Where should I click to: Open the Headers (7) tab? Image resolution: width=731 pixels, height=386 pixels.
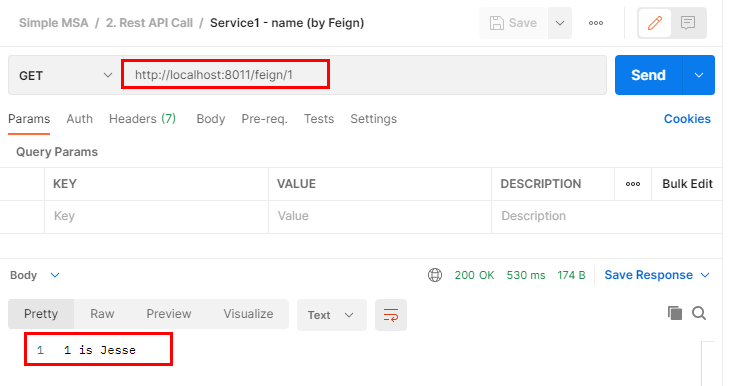[x=142, y=119]
